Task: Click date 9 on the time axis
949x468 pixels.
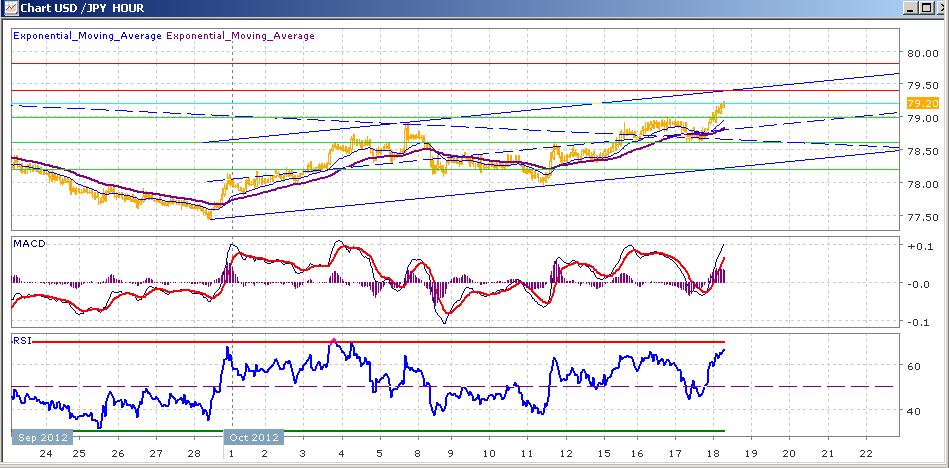Action: (451, 453)
